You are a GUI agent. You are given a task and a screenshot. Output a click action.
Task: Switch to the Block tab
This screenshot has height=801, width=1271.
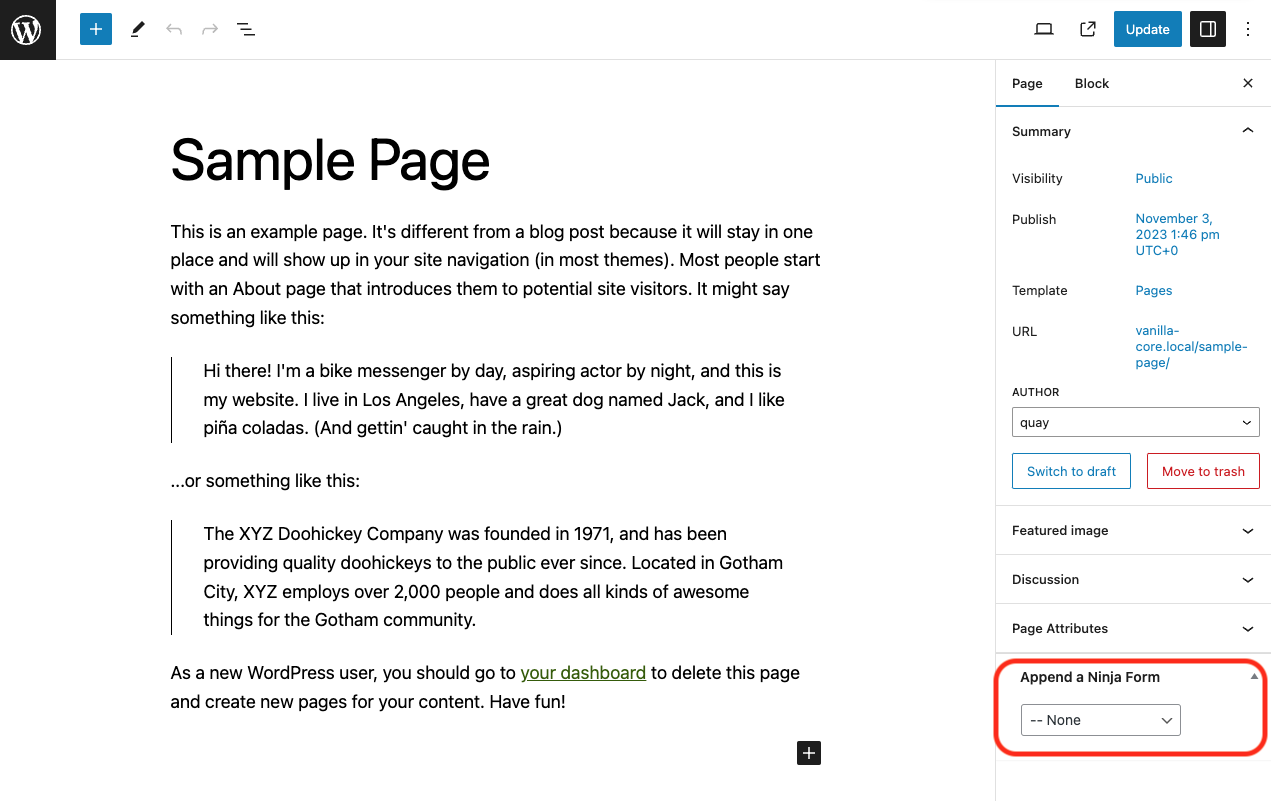1091,83
